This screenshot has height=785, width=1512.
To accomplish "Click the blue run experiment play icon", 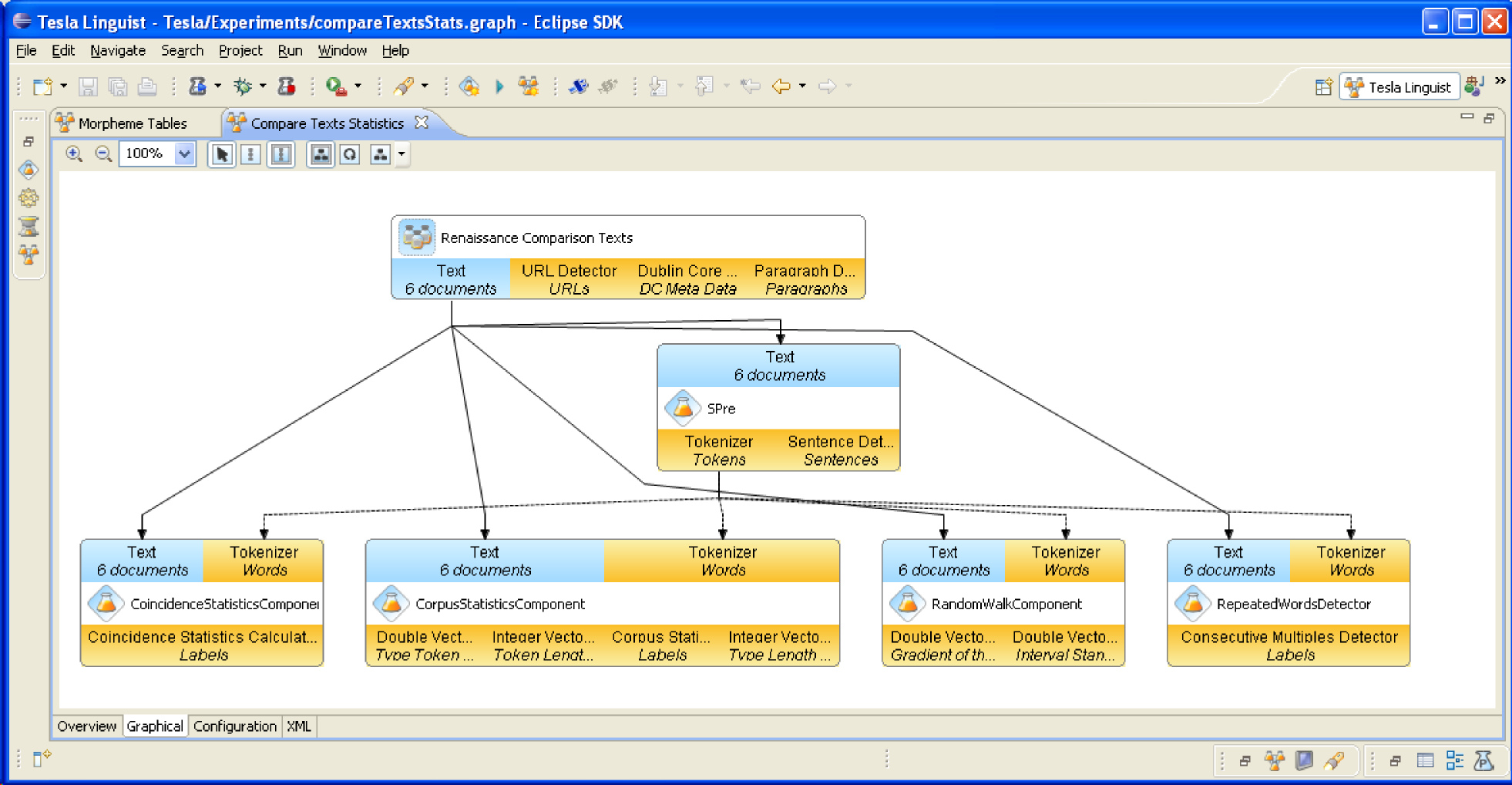I will point(499,86).
